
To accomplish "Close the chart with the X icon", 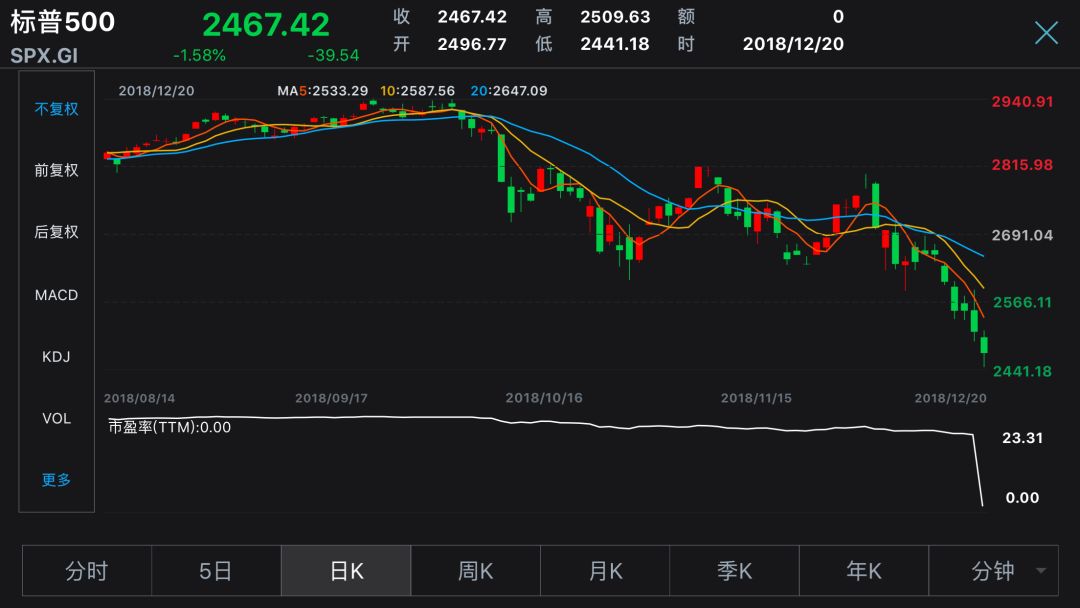I will click(1046, 32).
